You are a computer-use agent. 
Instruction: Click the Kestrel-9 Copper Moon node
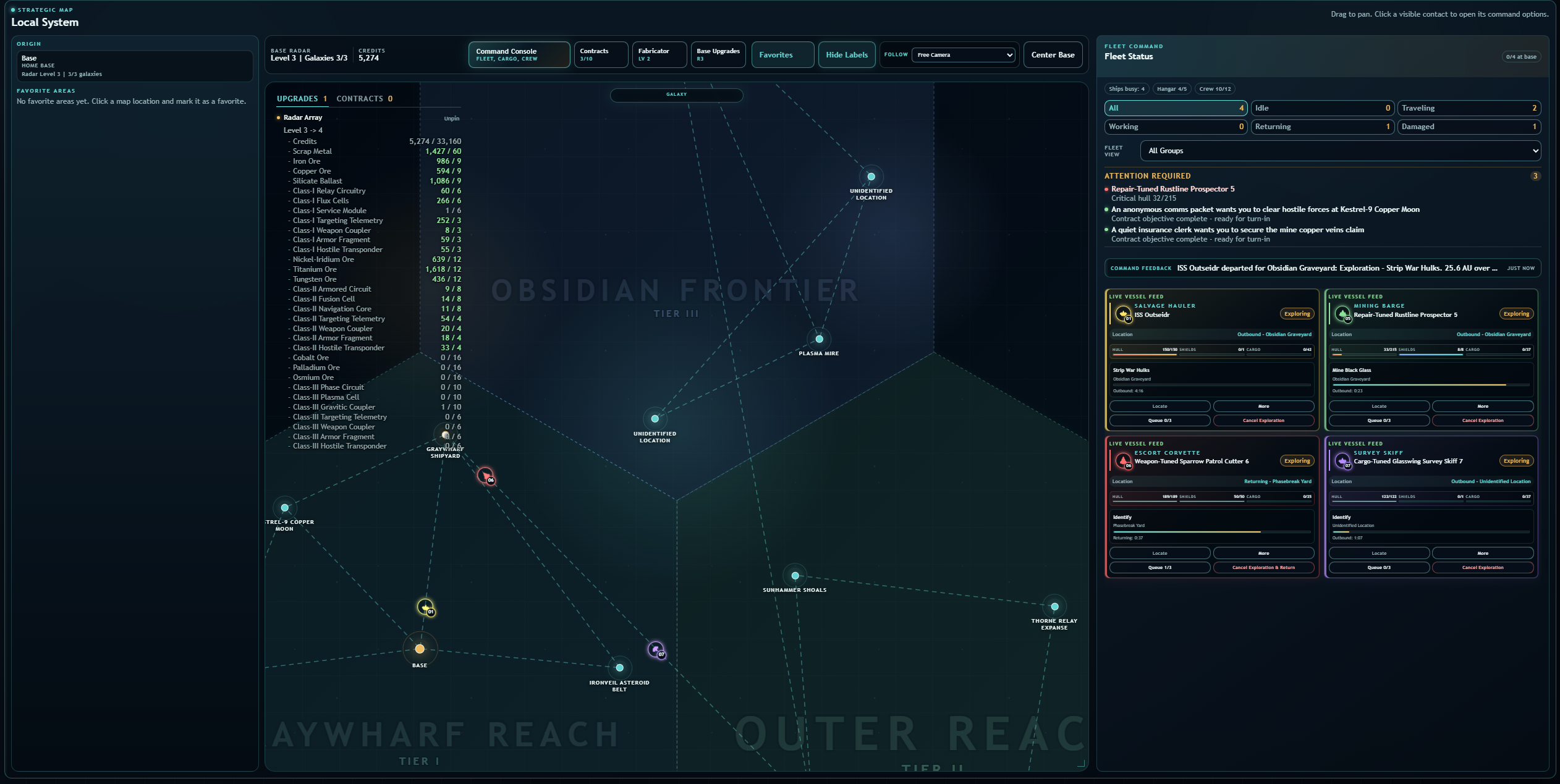[284, 508]
